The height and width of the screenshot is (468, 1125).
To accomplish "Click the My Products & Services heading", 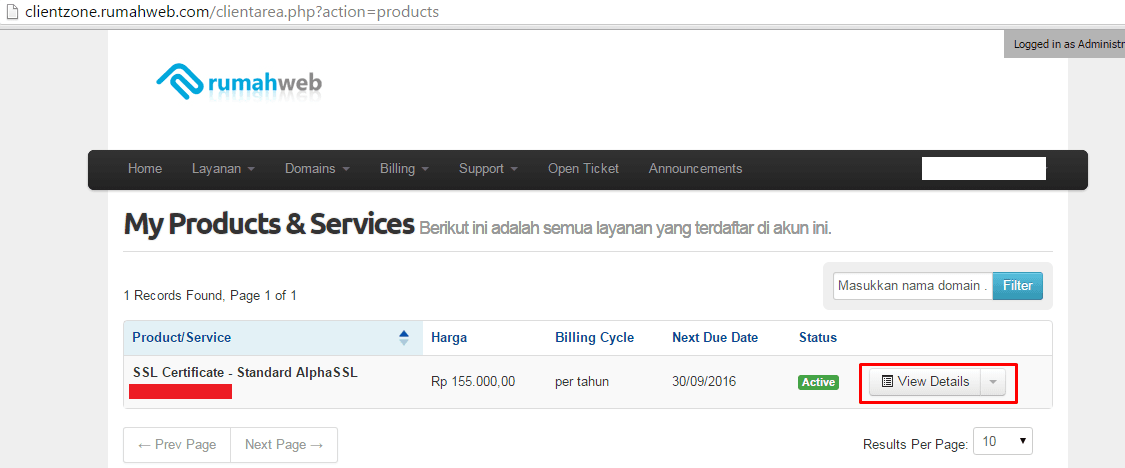I will (x=269, y=224).
